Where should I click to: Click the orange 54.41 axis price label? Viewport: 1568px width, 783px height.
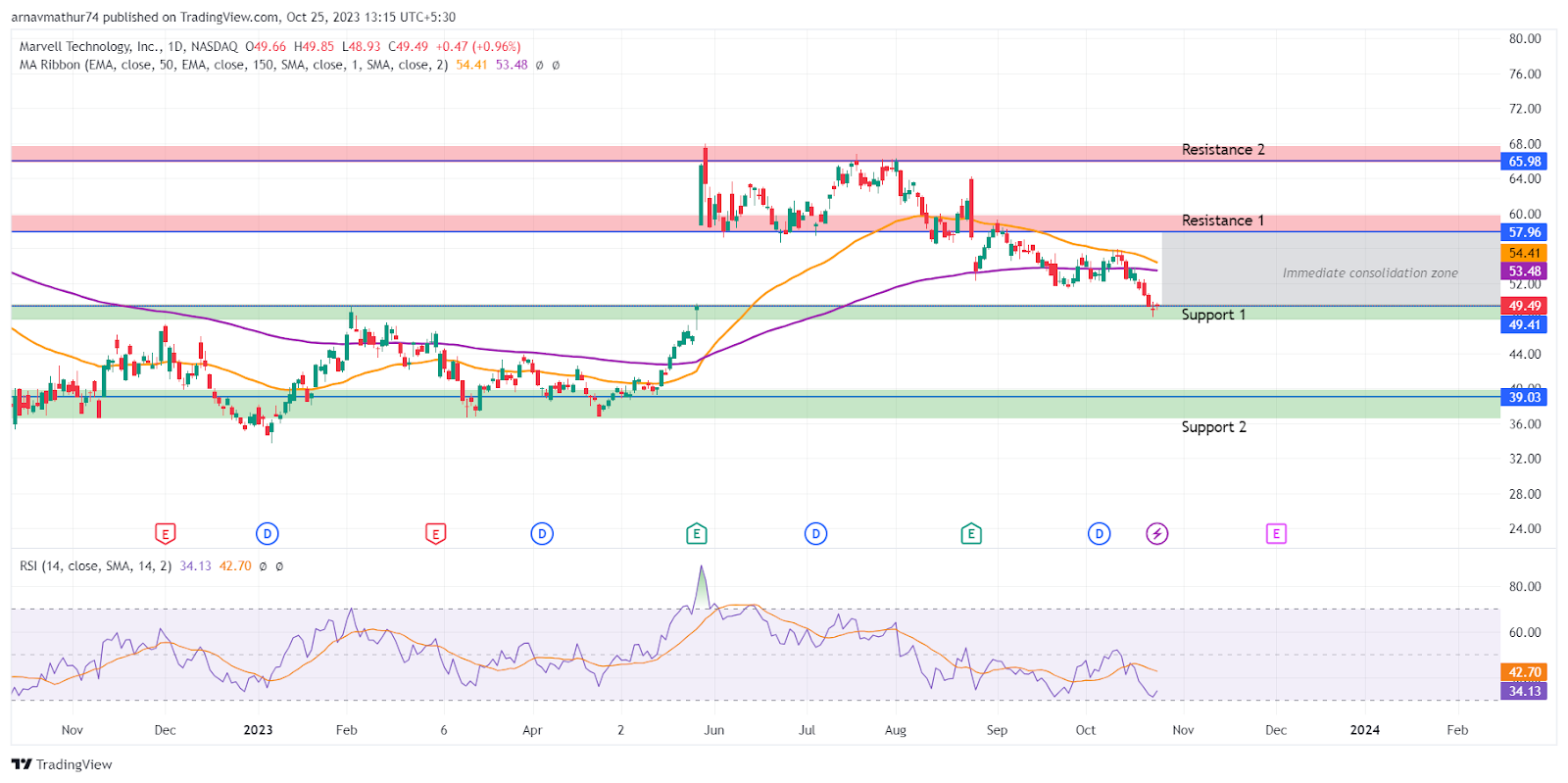click(x=1525, y=253)
